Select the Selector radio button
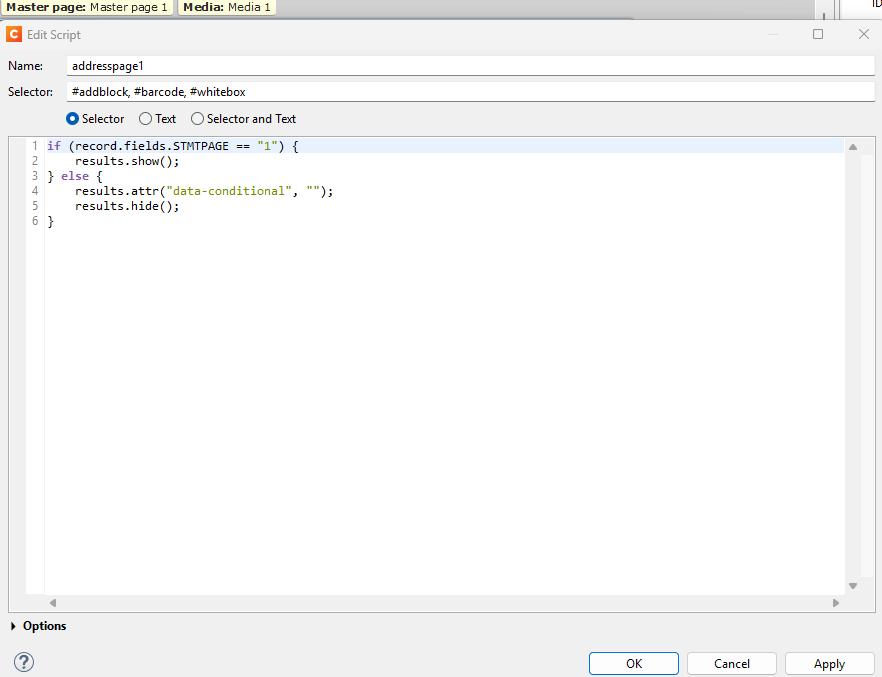882x677 pixels. coord(72,119)
